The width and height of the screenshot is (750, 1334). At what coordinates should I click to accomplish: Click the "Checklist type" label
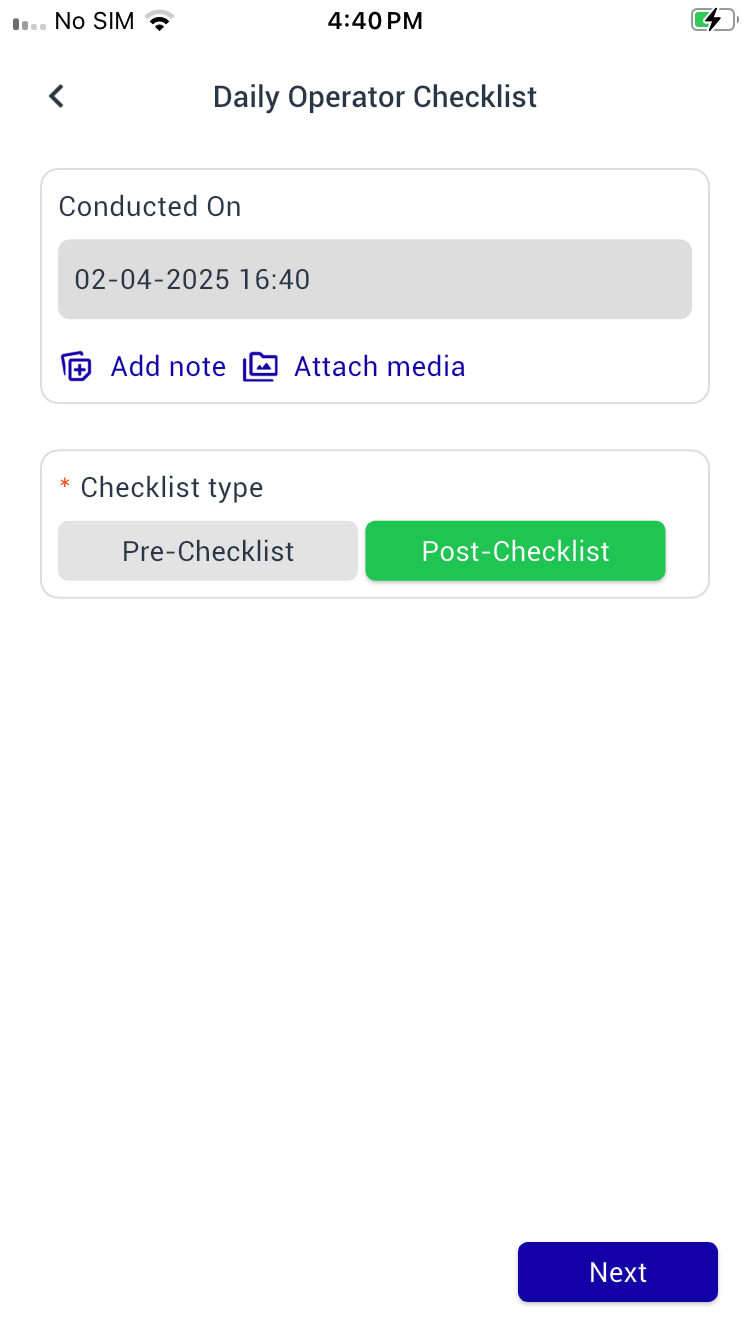[x=172, y=487]
